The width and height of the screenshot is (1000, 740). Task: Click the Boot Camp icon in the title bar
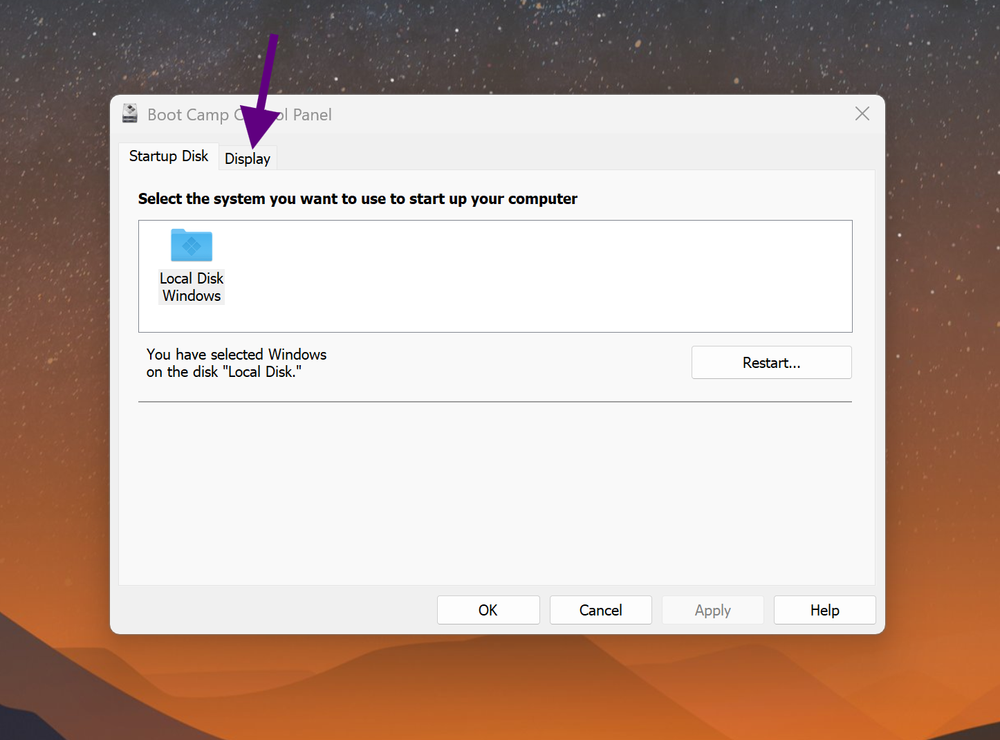[x=130, y=113]
